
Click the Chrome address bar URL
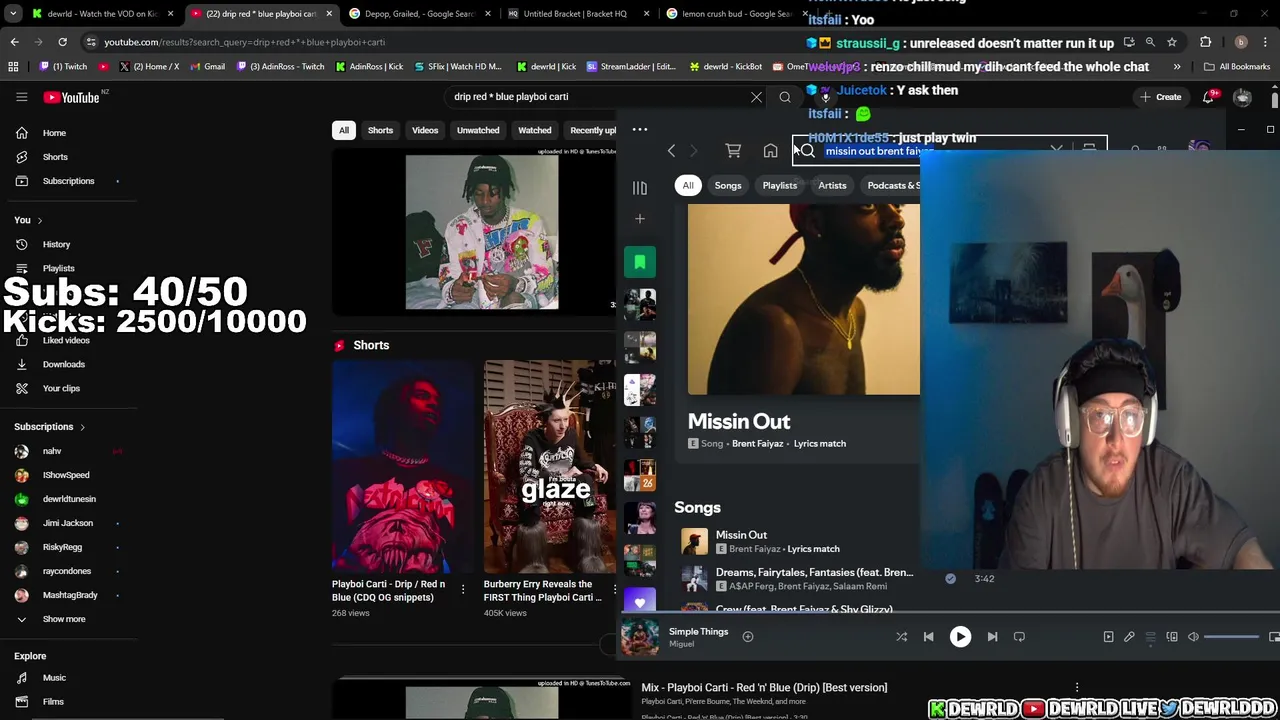[x=244, y=42]
